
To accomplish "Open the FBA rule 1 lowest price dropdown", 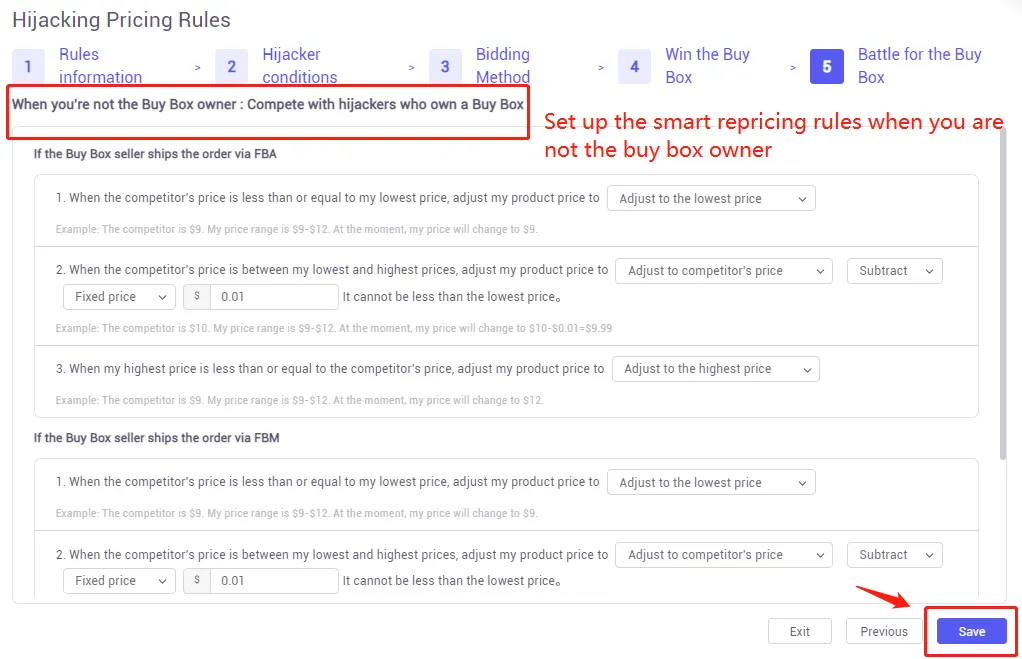I will (x=710, y=198).
